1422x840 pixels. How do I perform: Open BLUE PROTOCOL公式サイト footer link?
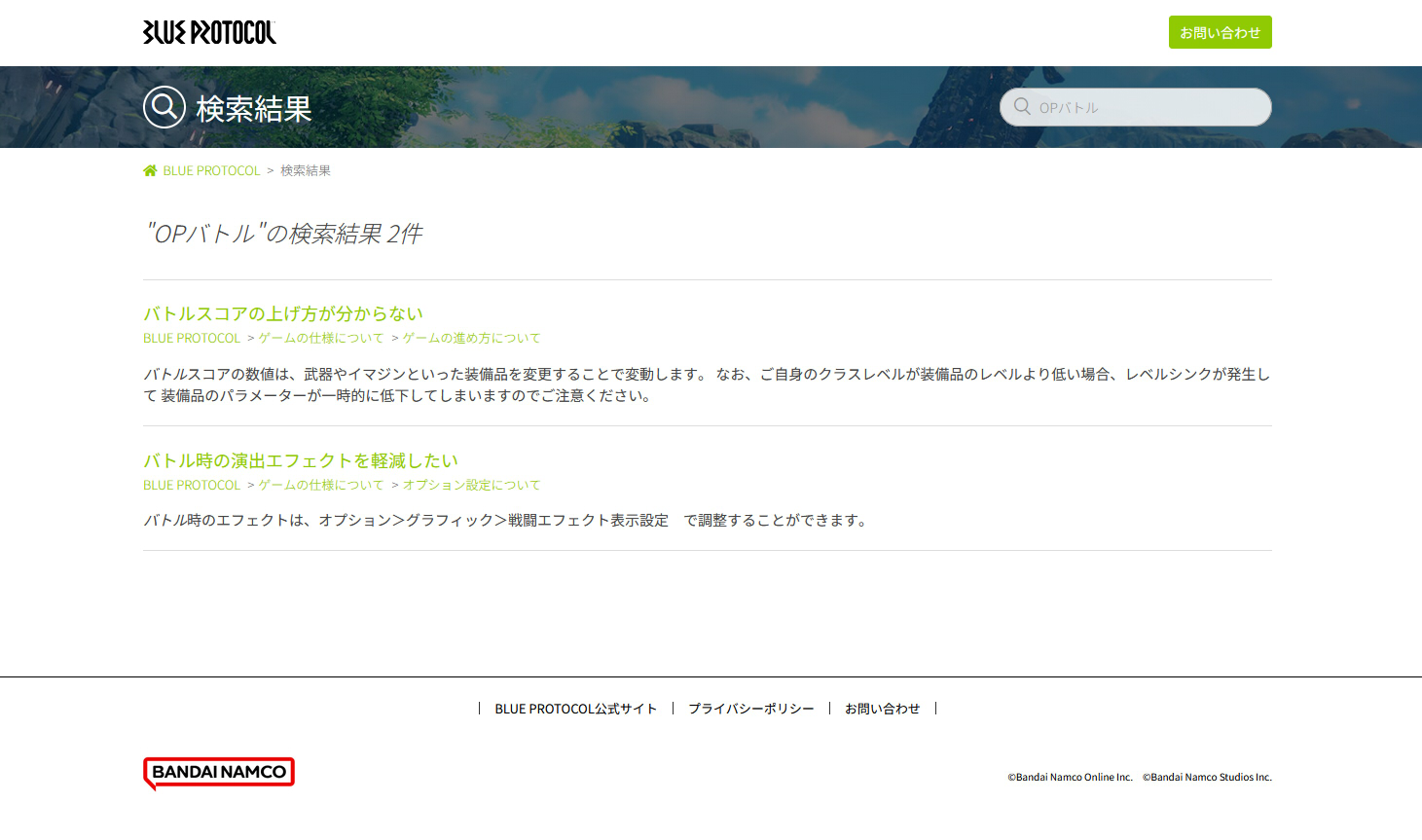pyautogui.click(x=576, y=709)
